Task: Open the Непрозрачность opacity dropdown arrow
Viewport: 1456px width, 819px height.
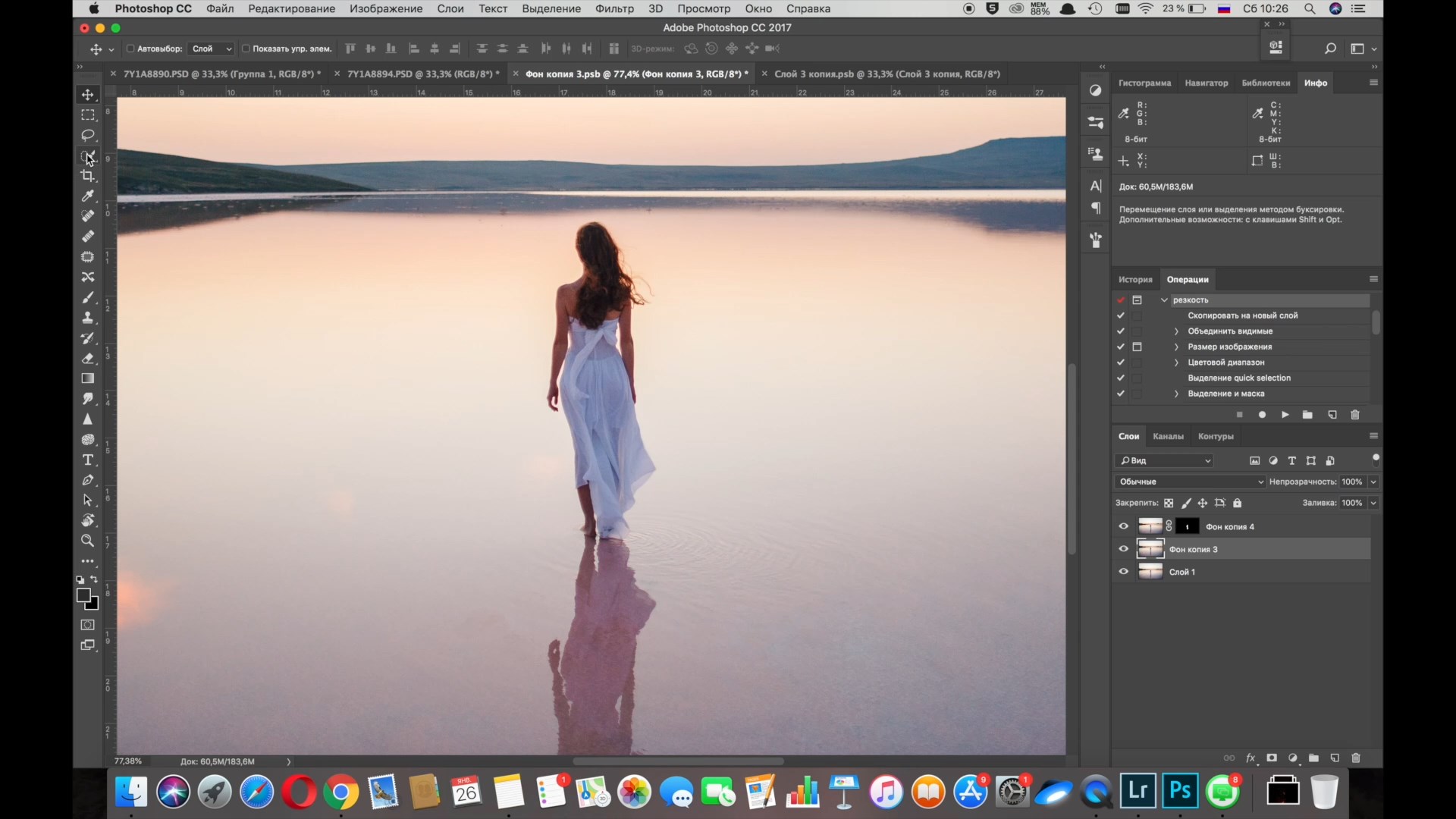Action: (1373, 482)
